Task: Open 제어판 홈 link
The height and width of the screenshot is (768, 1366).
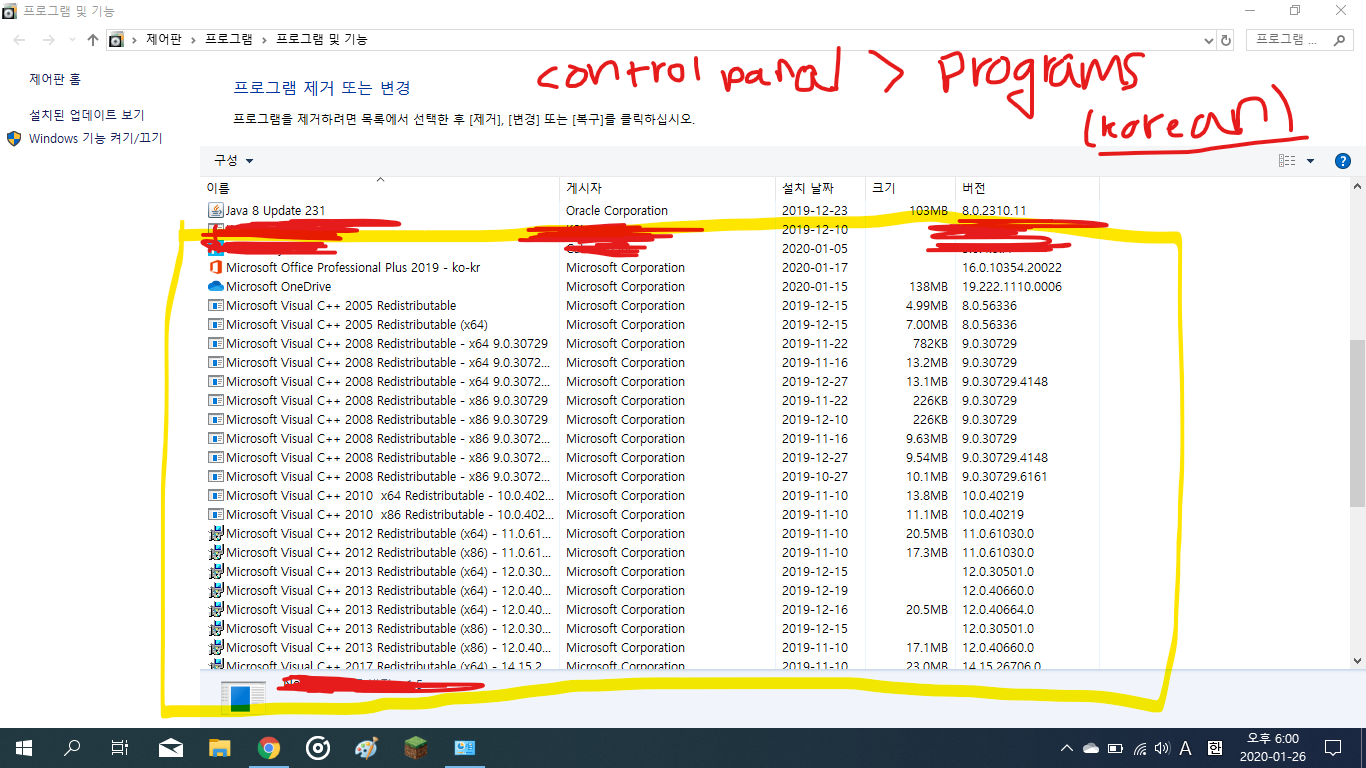Action: (x=55, y=79)
